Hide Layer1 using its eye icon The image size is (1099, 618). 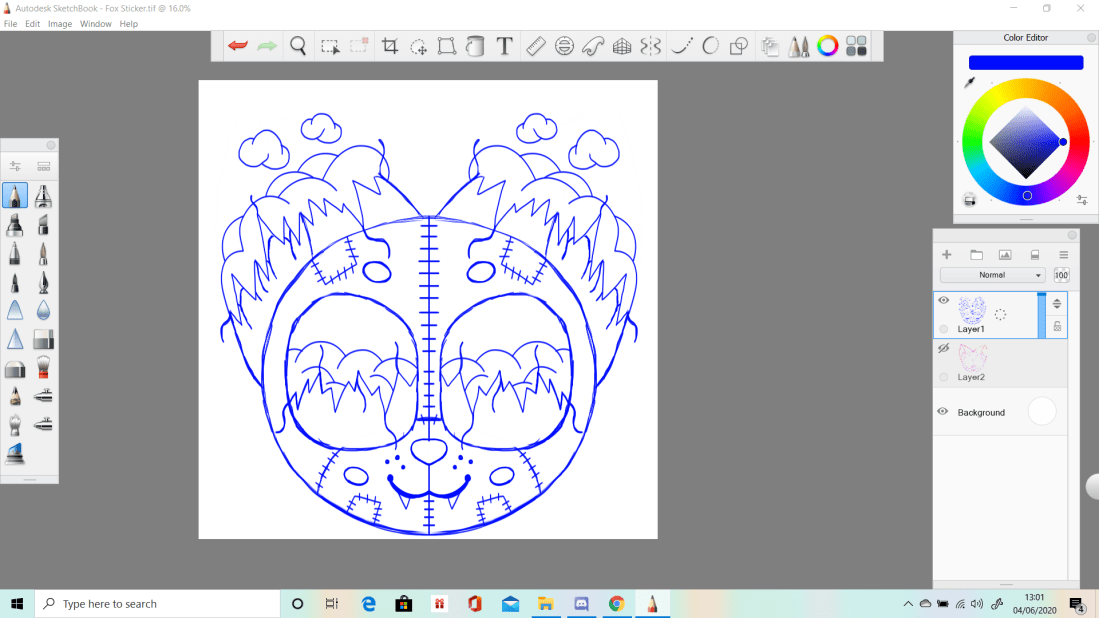click(943, 300)
